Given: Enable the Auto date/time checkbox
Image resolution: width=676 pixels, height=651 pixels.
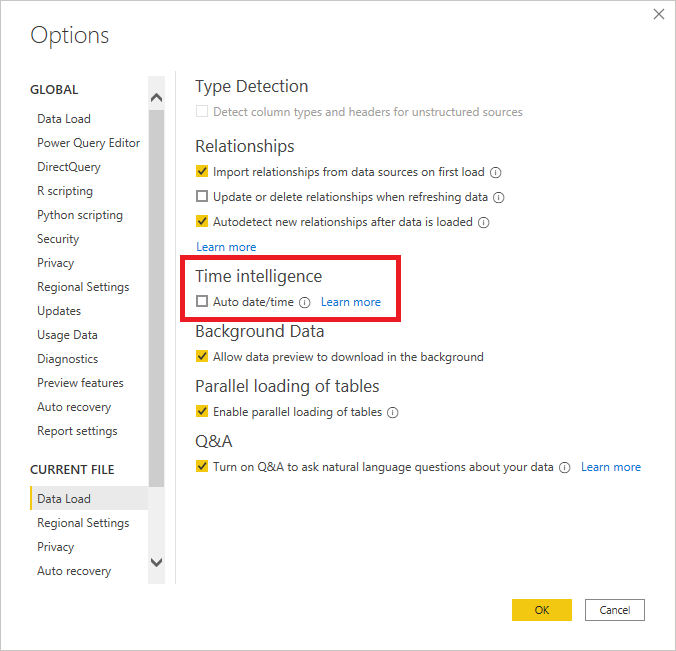Looking at the screenshot, I should pyautogui.click(x=202, y=301).
